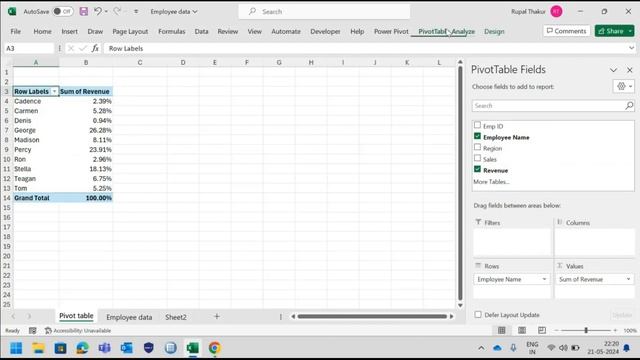This screenshot has height=360, width=640.
Task: Click the Insert Function fx icon
Action: click(95, 48)
